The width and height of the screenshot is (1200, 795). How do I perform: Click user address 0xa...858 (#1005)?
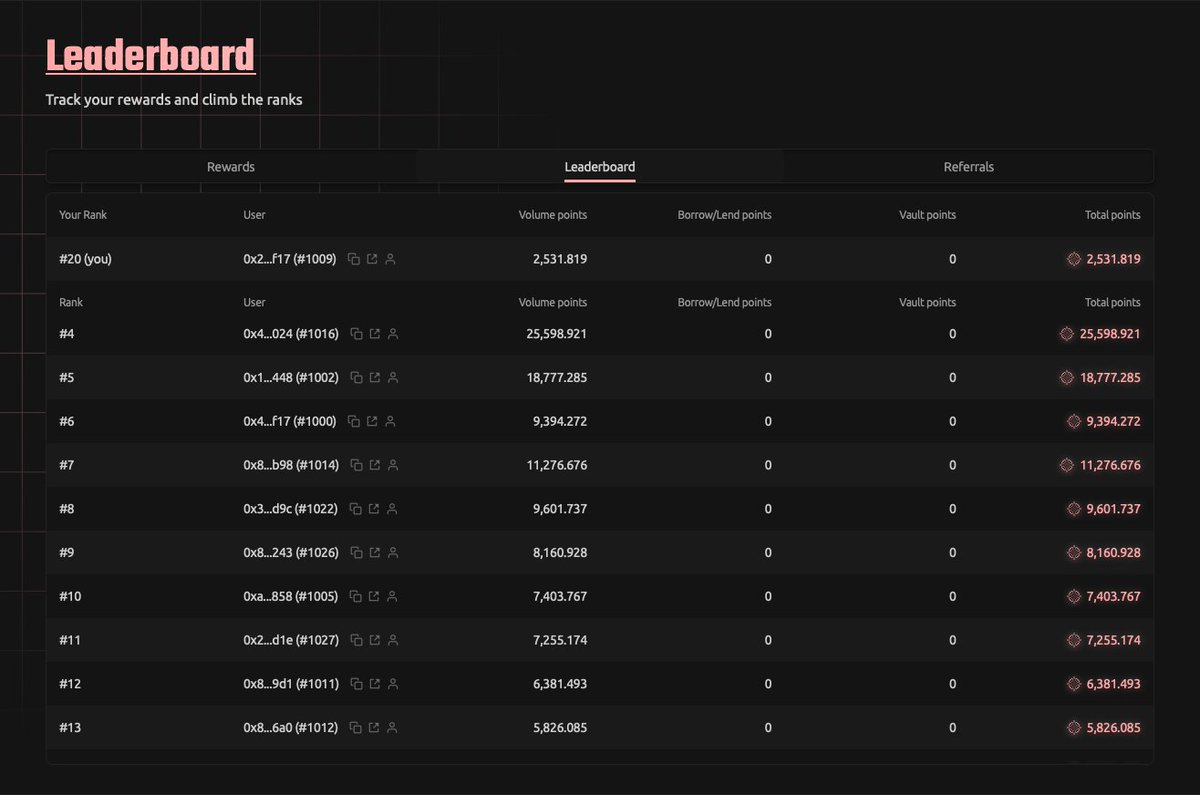[291, 597]
